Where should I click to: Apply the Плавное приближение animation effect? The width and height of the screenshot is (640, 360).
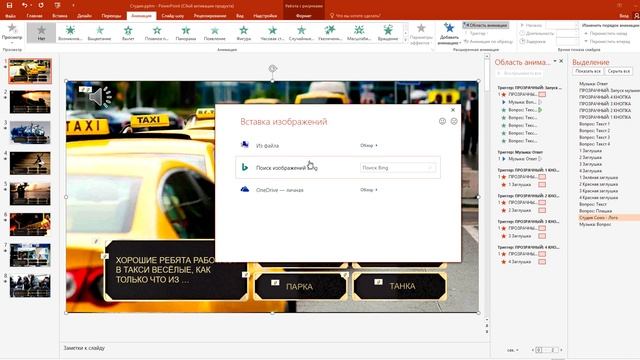pyautogui.click(x=157, y=33)
